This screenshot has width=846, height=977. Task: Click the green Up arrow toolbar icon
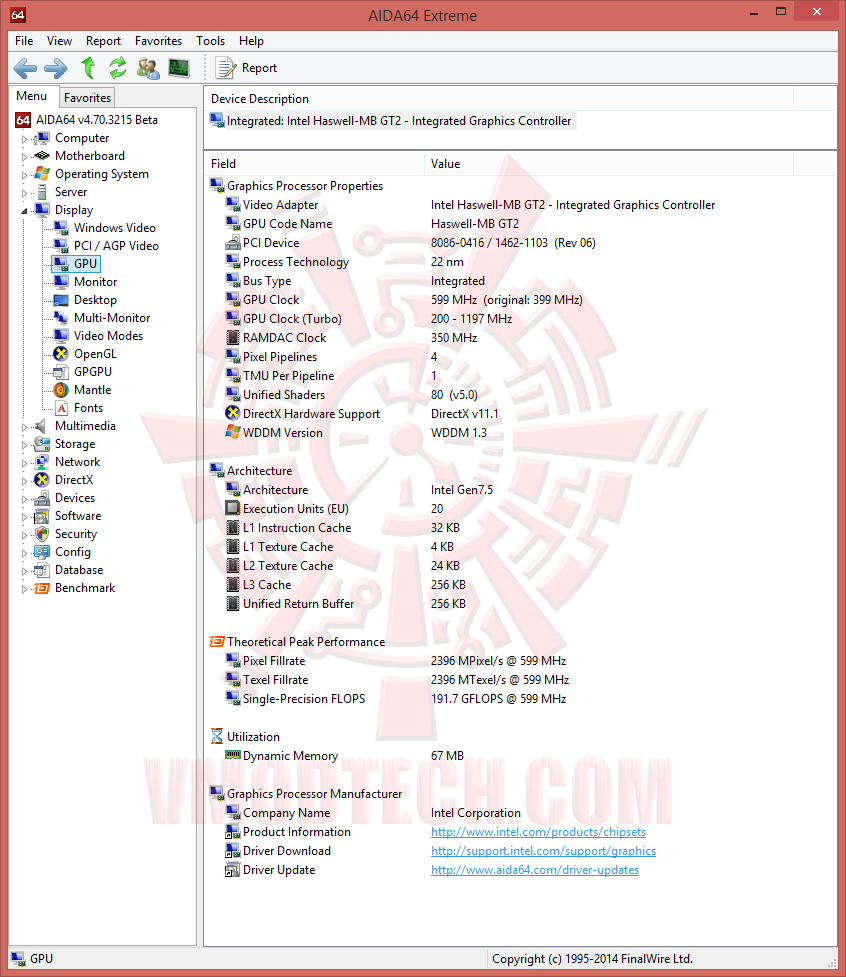[88, 68]
